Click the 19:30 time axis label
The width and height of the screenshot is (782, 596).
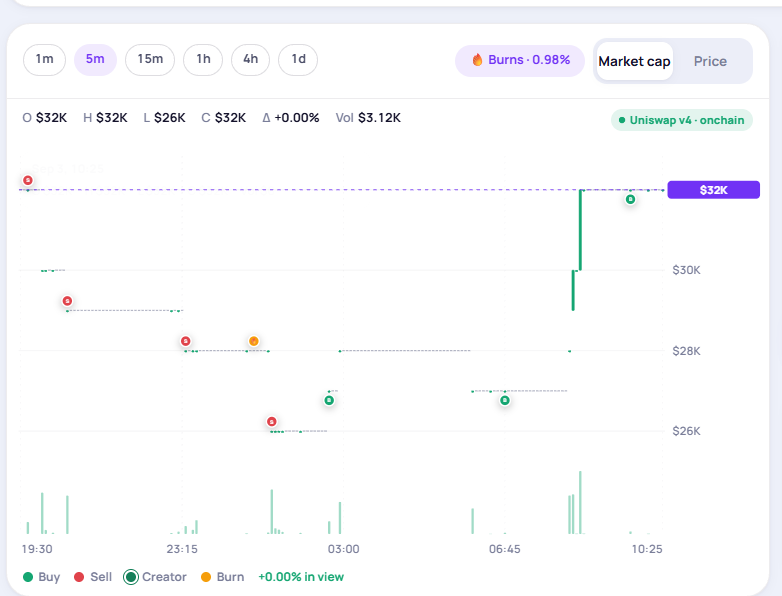pos(37,549)
